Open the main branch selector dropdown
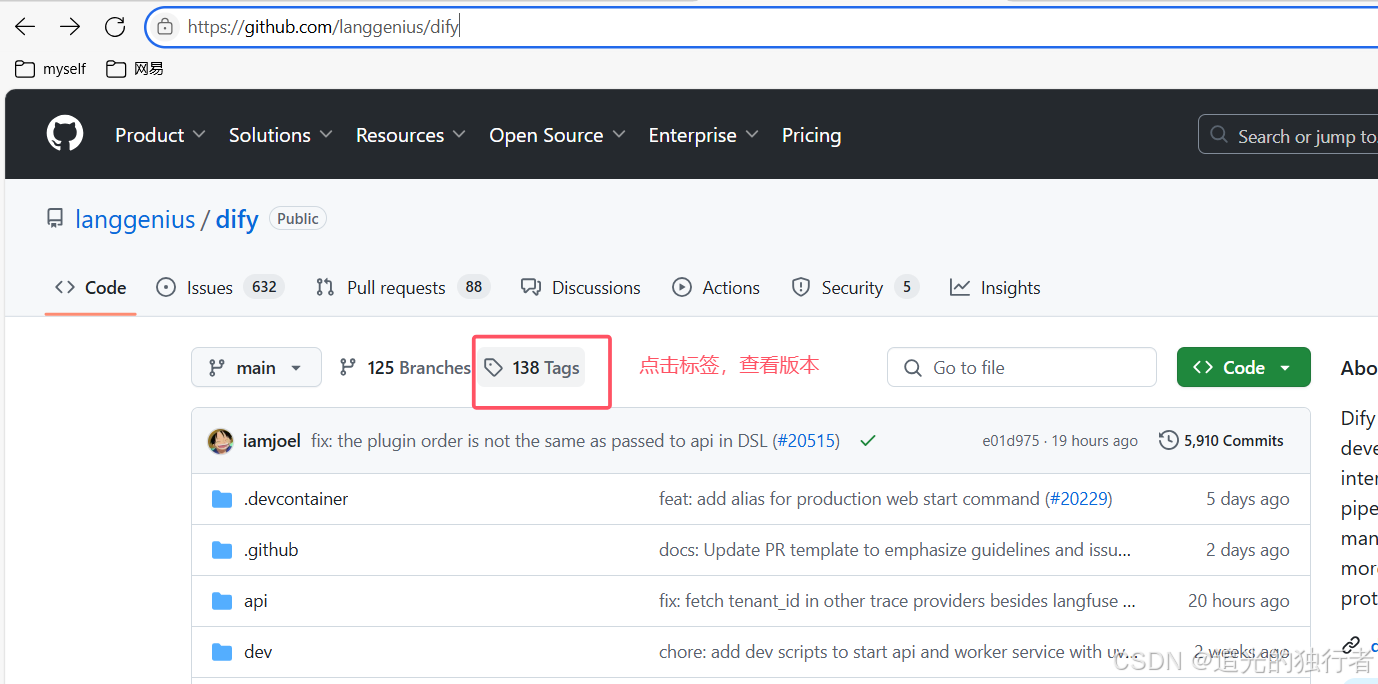Viewport: 1378px width, 684px height. click(x=256, y=367)
